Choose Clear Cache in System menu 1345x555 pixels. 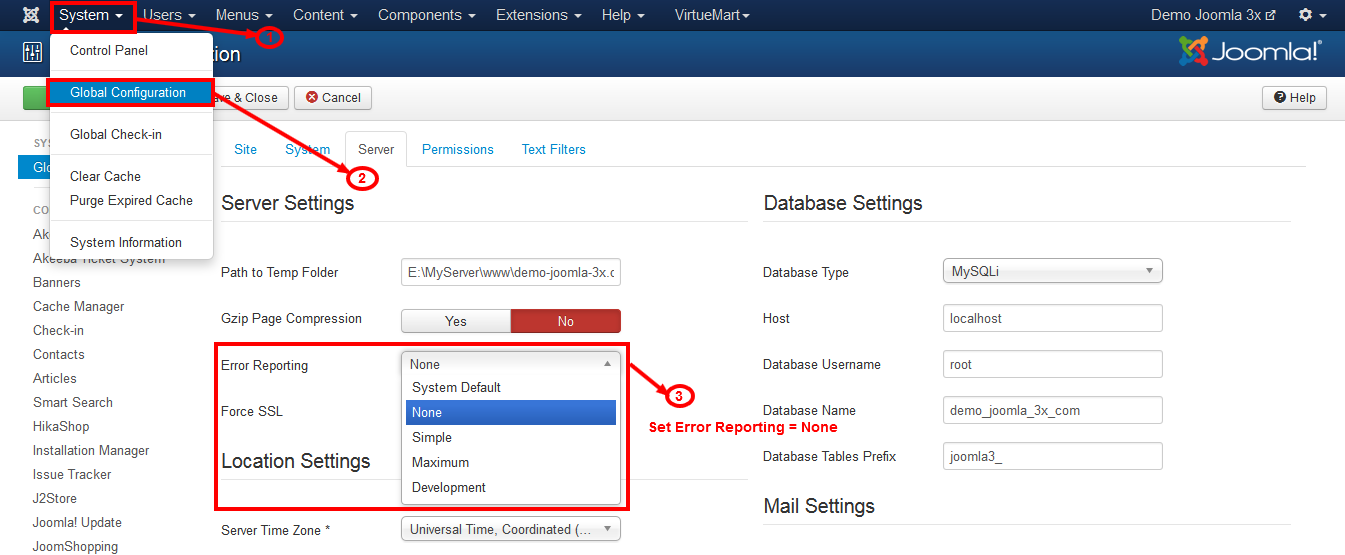(x=105, y=177)
